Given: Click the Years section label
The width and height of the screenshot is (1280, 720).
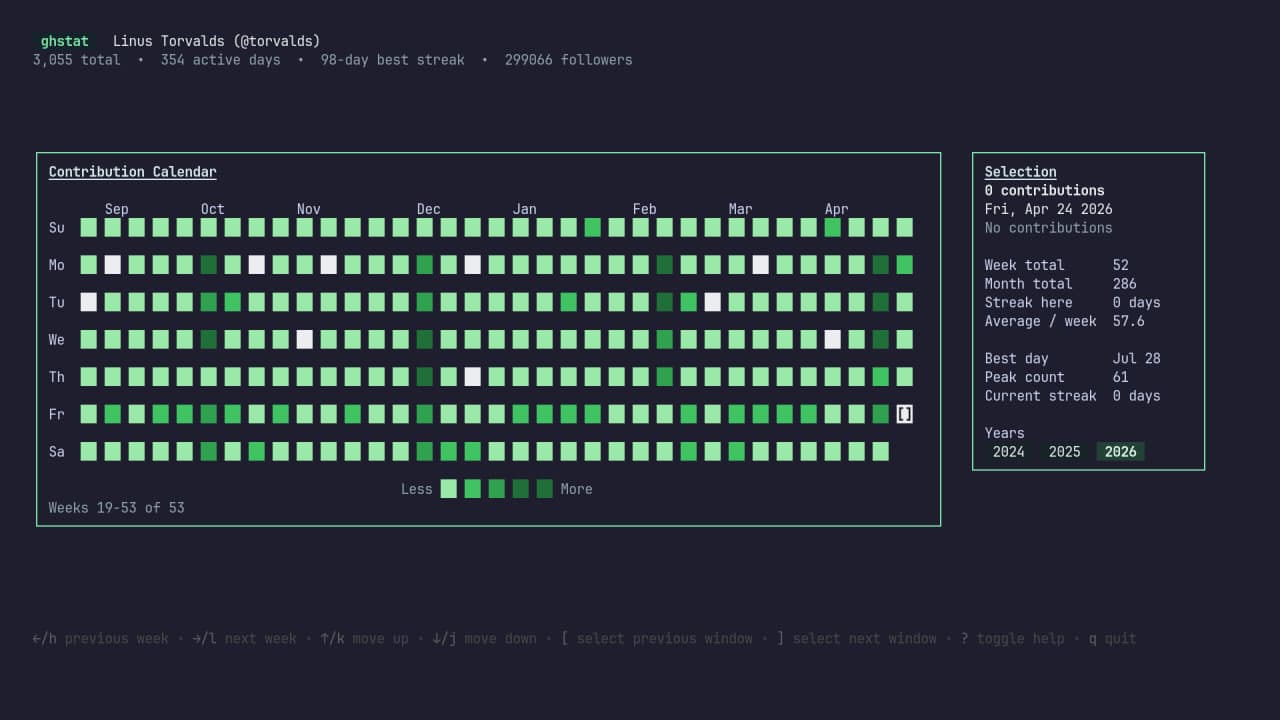Looking at the screenshot, I should coord(1004,433).
